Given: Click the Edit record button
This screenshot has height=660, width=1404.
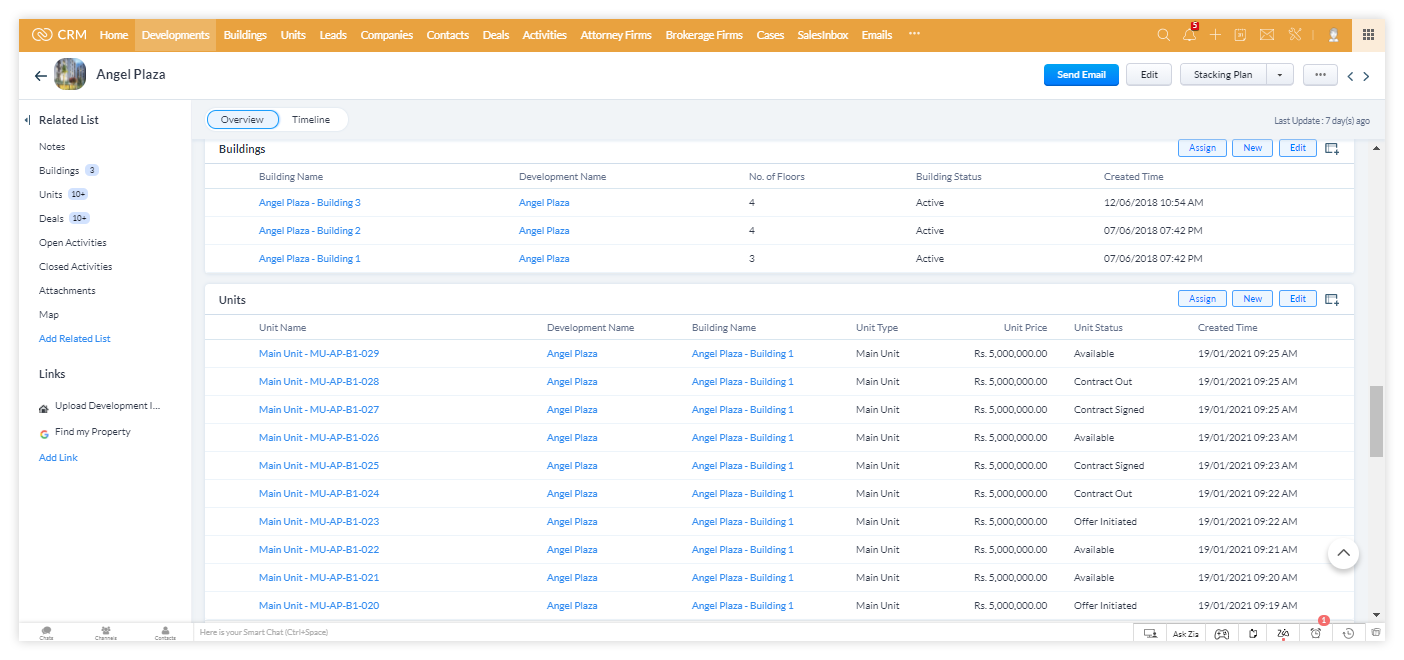Looking at the screenshot, I should click(x=1149, y=75).
